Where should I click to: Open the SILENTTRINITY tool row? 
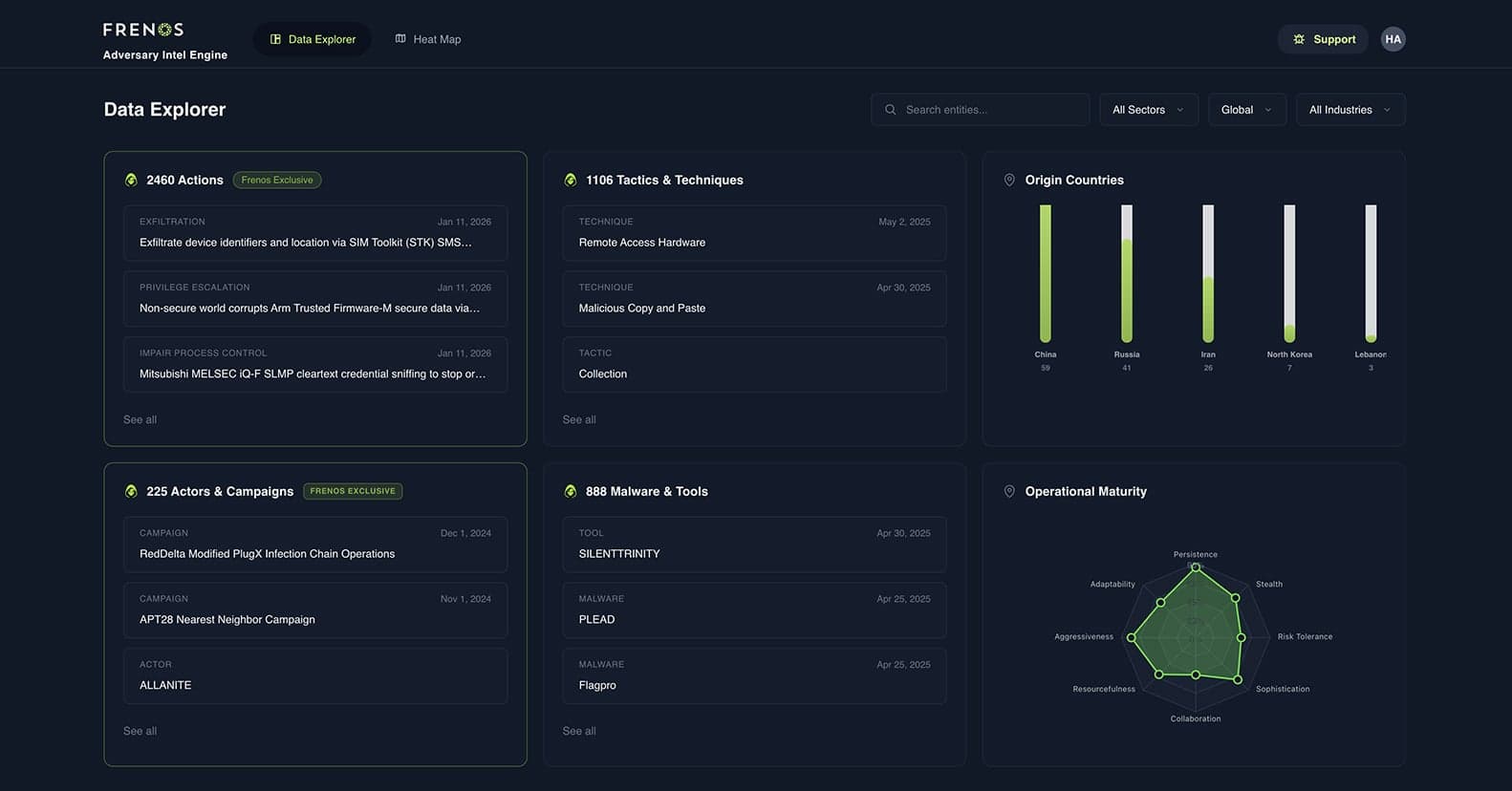(x=754, y=545)
